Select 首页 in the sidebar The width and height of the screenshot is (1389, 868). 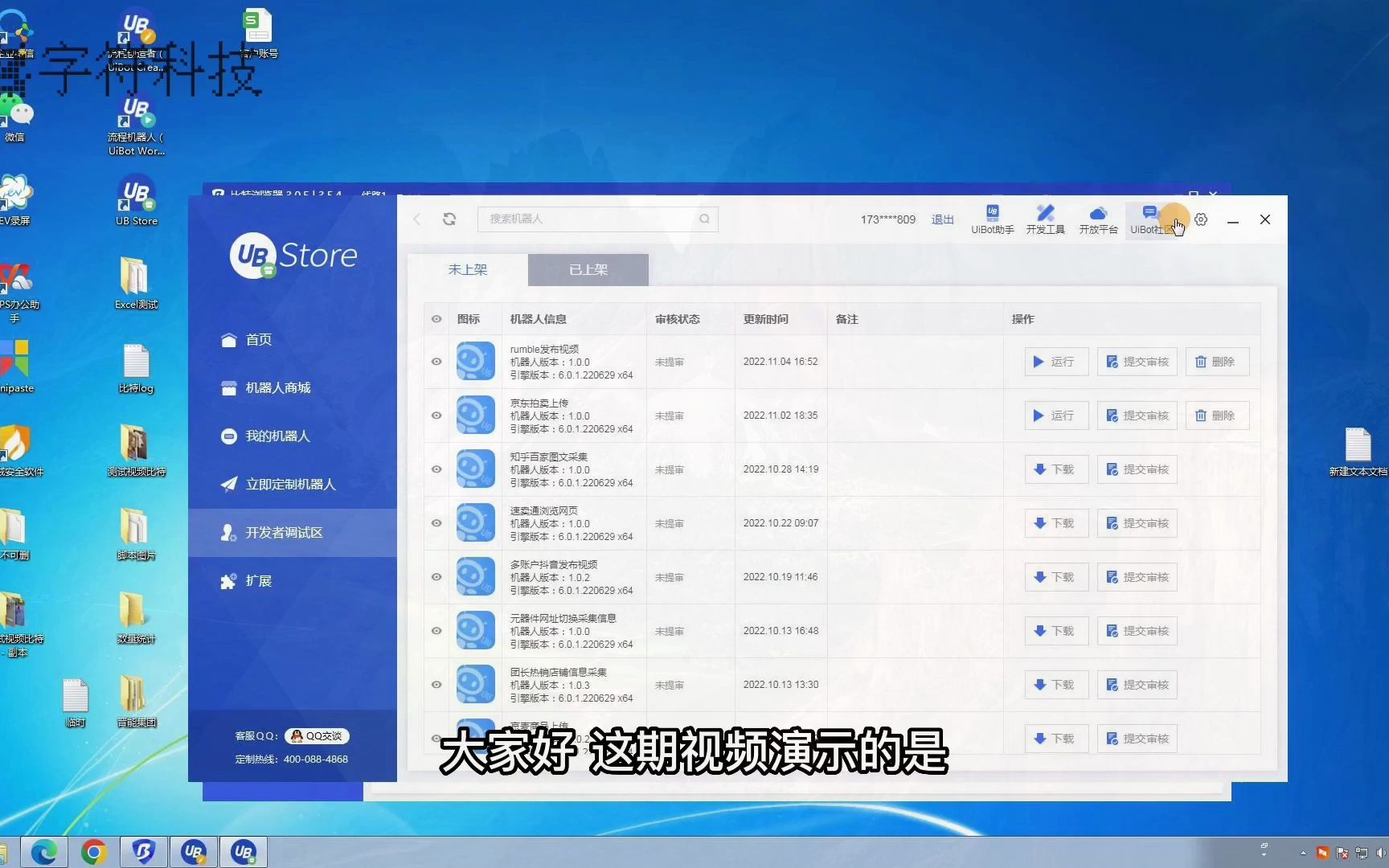(x=257, y=339)
